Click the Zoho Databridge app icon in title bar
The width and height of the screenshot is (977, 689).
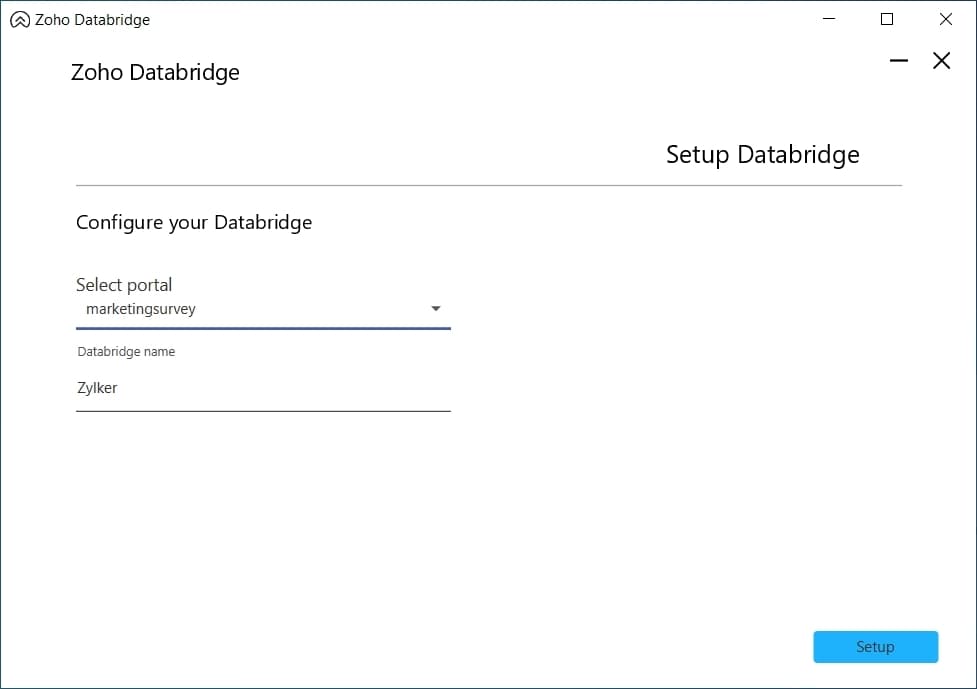(x=20, y=20)
